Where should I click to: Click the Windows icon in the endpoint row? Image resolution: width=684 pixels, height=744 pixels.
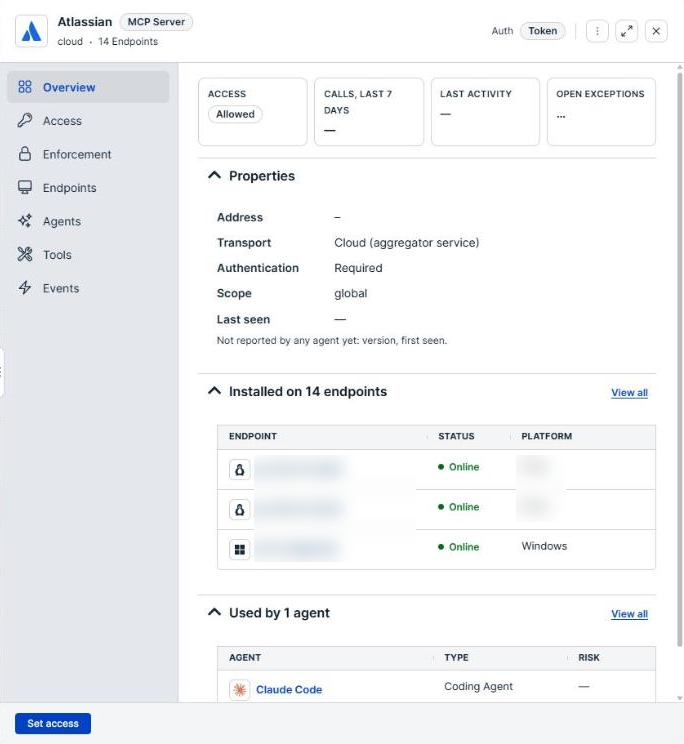coord(240,549)
